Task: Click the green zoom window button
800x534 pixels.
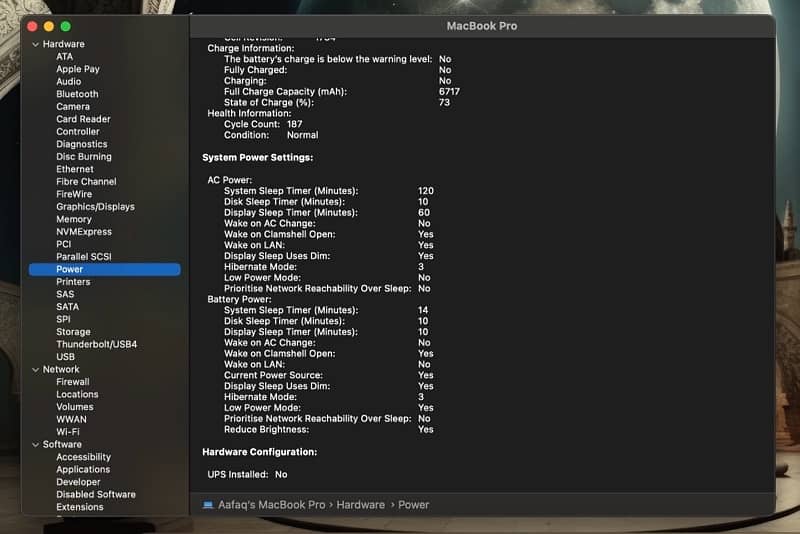Action: (x=65, y=26)
